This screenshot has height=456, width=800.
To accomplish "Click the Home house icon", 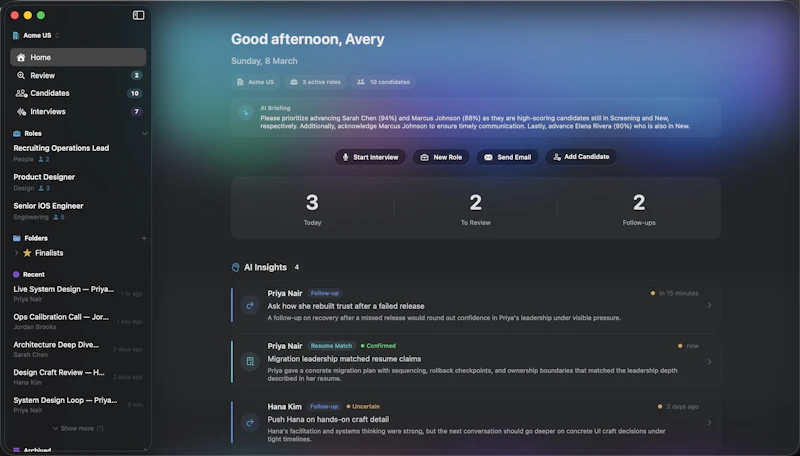I will coord(21,57).
